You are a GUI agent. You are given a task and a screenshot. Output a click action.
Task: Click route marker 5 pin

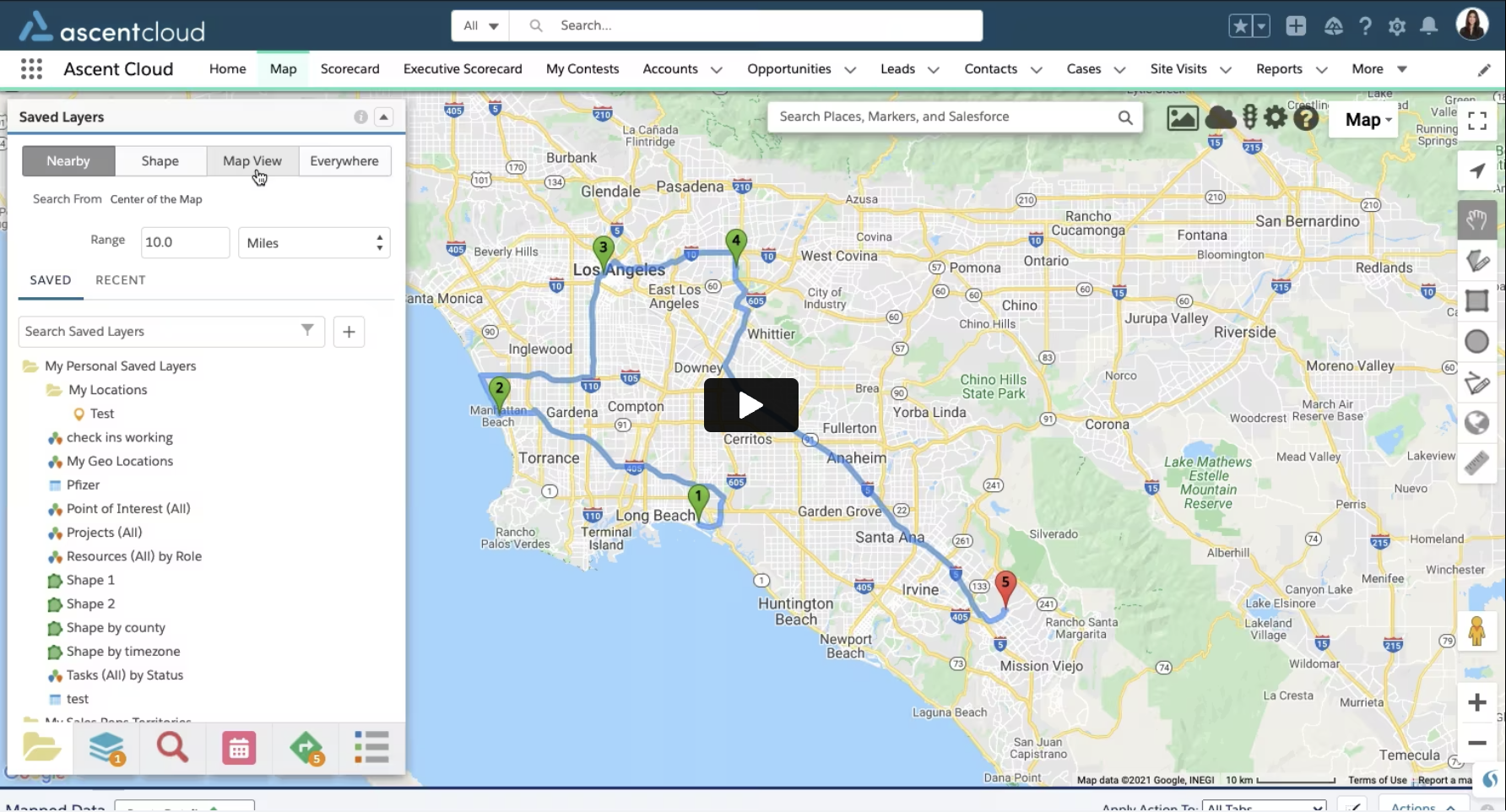click(x=1005, y=587)
